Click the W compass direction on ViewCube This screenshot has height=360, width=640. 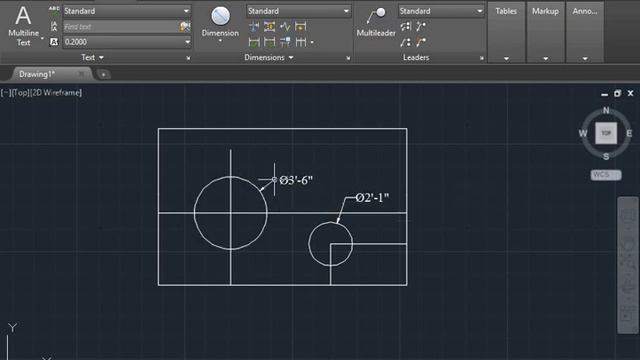coord(583,133)
